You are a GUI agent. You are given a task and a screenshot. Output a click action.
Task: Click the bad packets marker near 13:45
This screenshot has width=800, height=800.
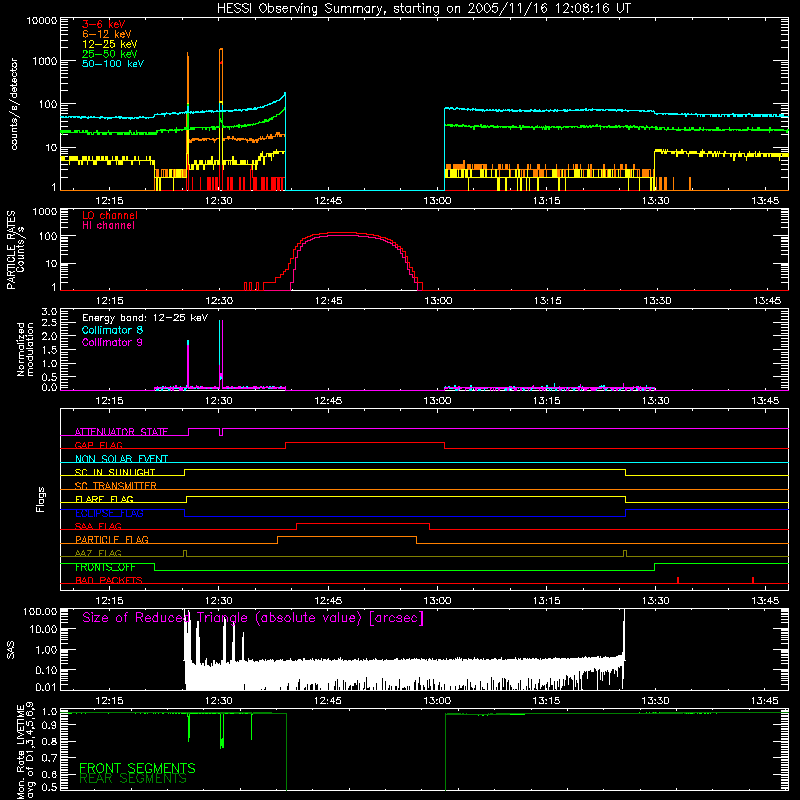753,580
